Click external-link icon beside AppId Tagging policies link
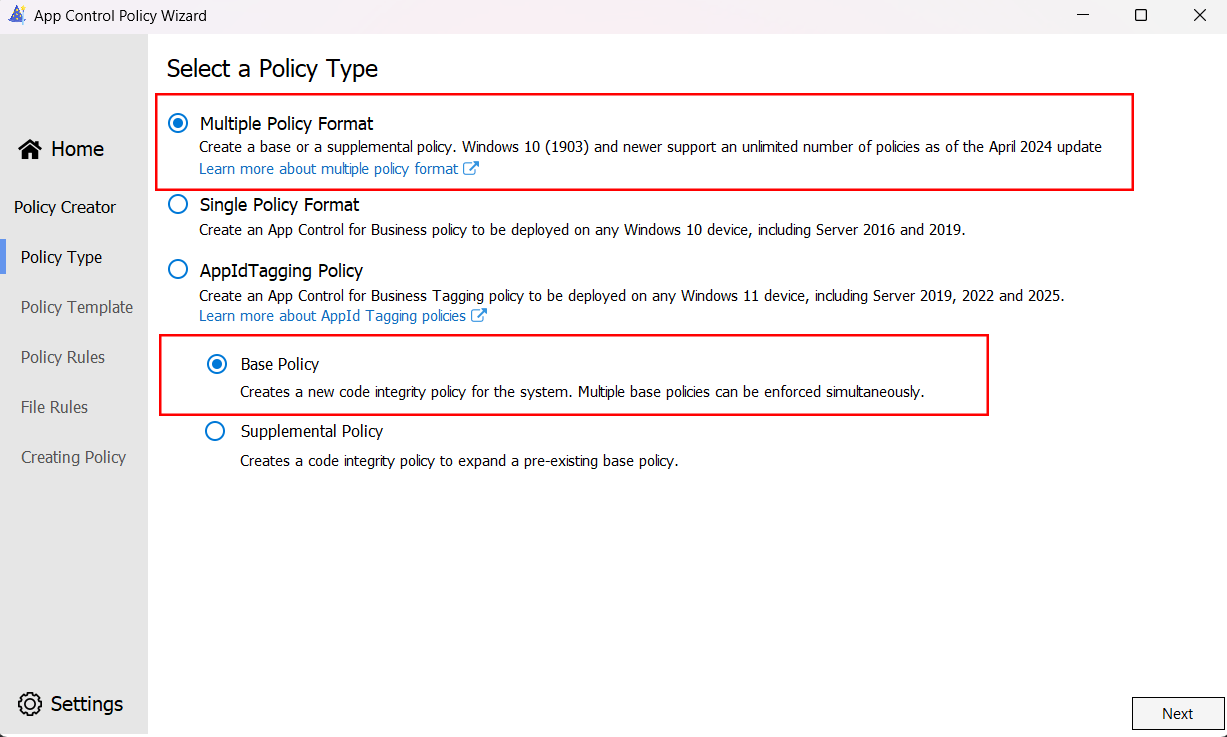 click(x=479, y=316)
